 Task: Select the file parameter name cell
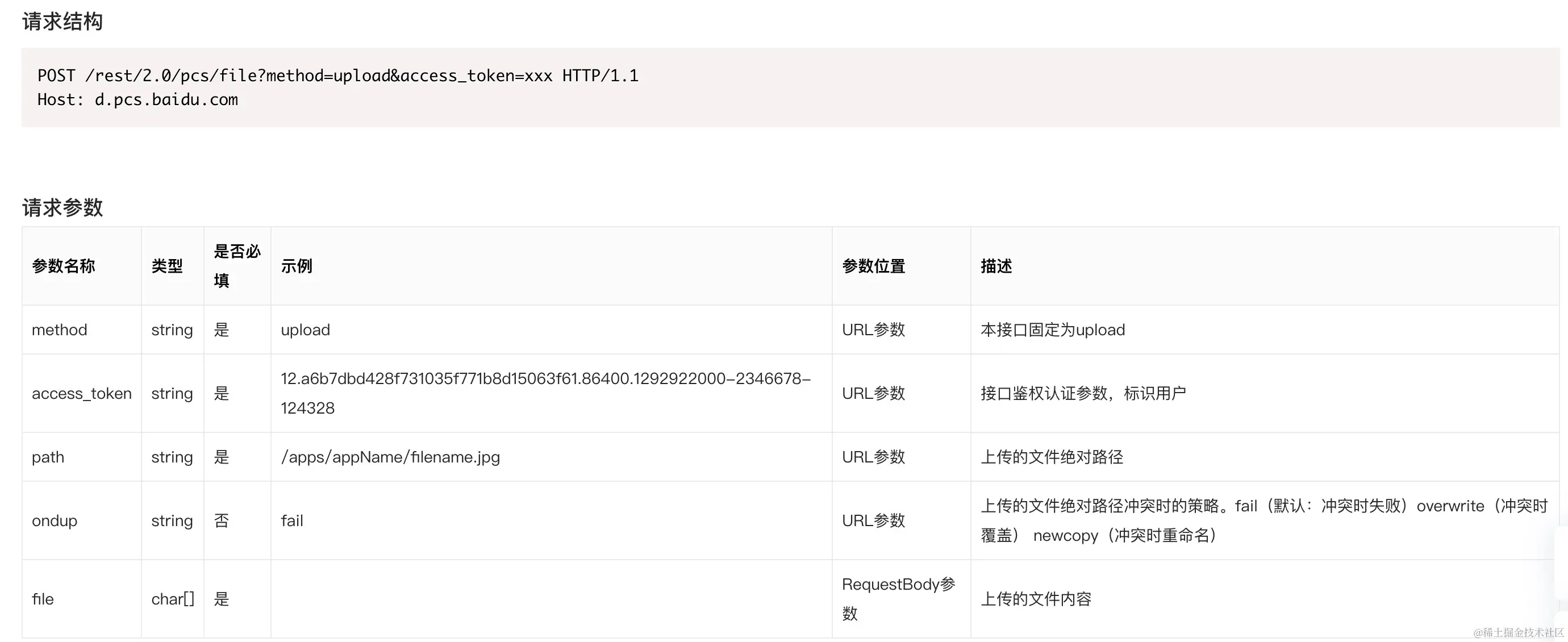click(x=43, y=599)
